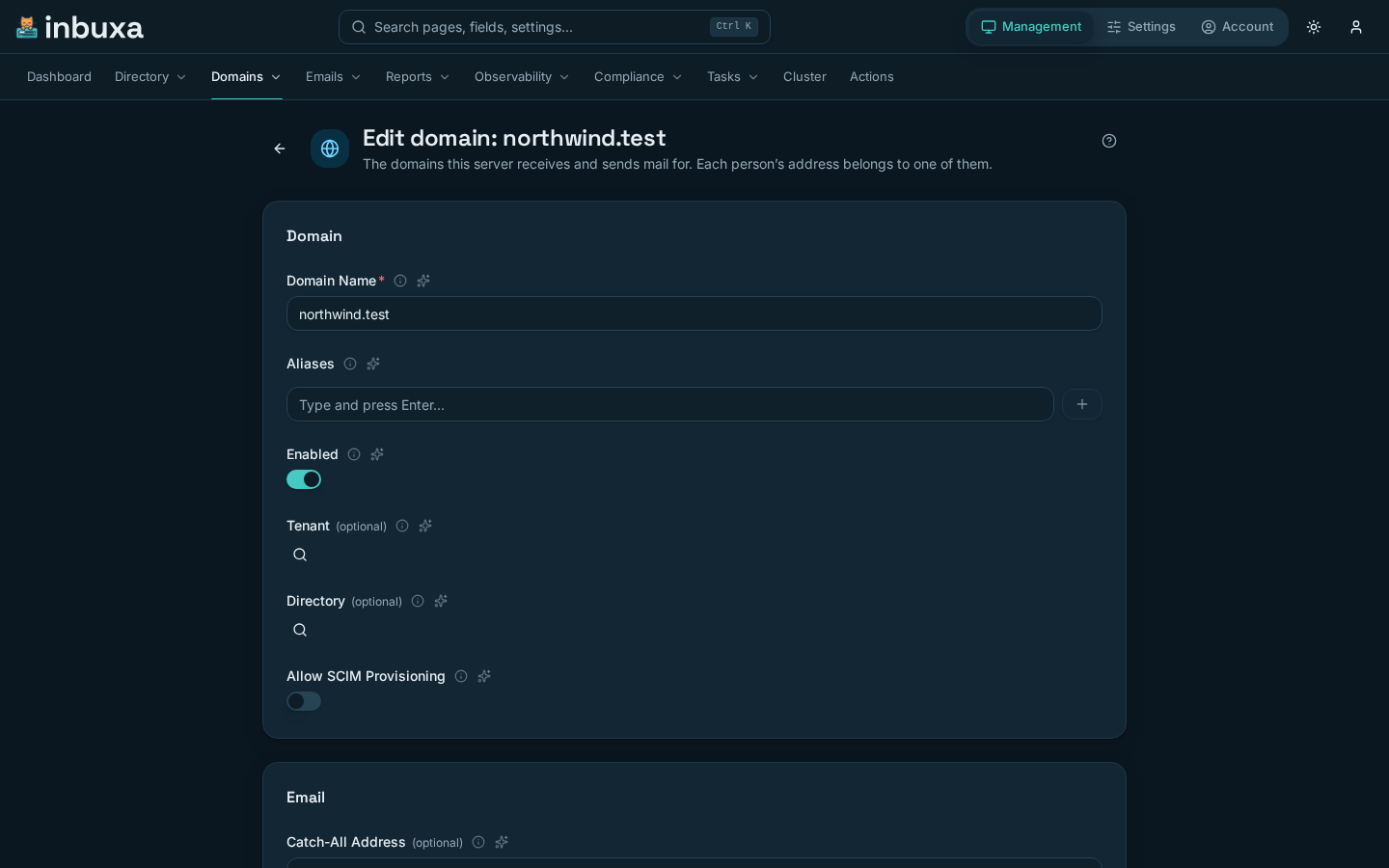Switch to the Account section
This screenshot has height=868, width=1389.
point(1238,27)
